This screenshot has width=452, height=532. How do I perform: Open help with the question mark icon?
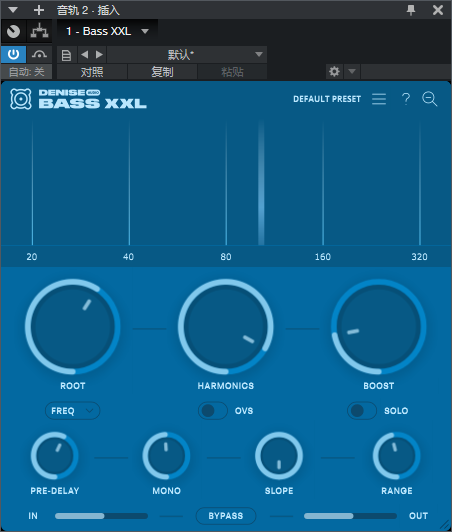pos(406,99)
